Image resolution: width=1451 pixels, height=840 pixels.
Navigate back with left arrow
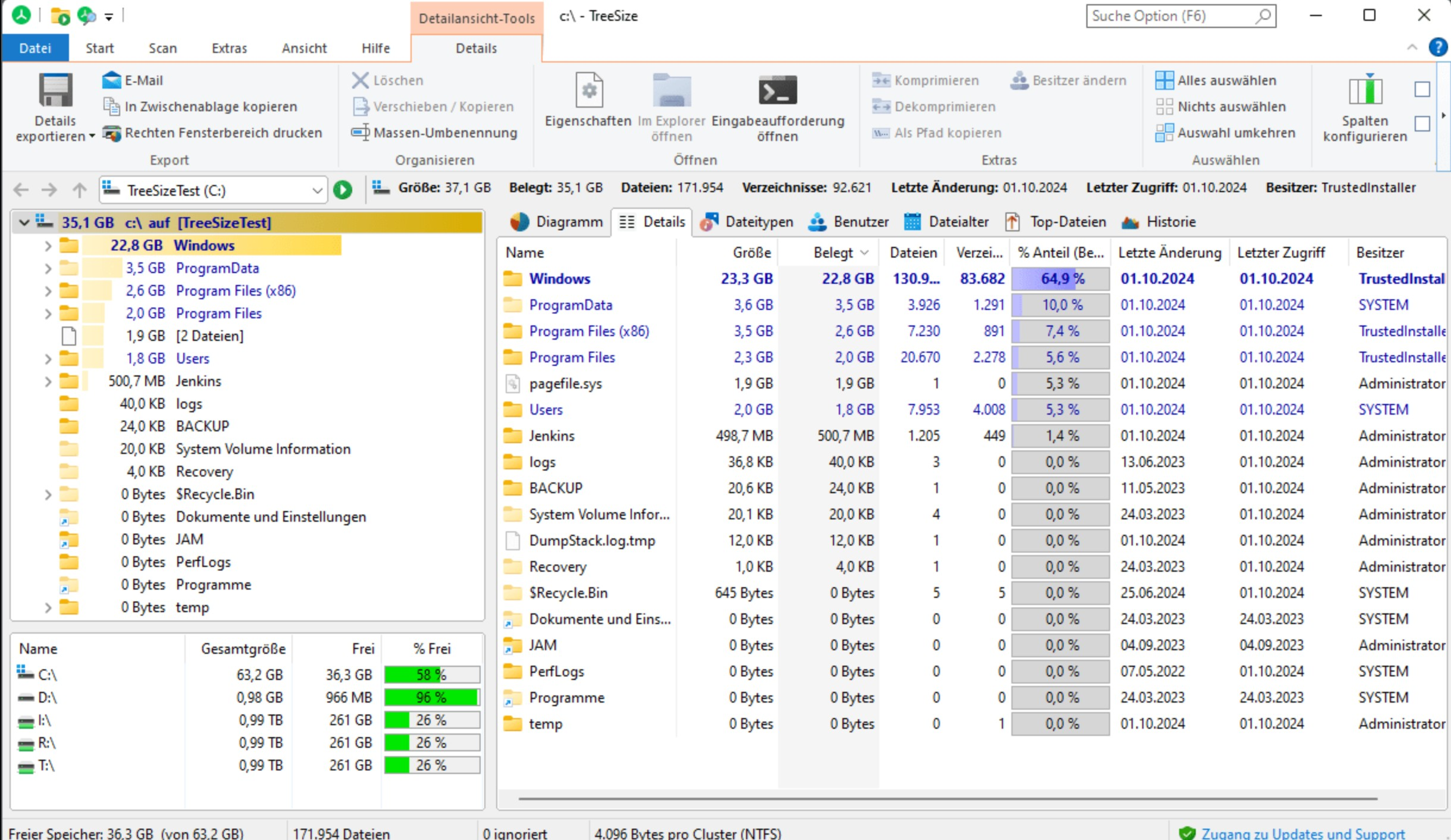21,190
